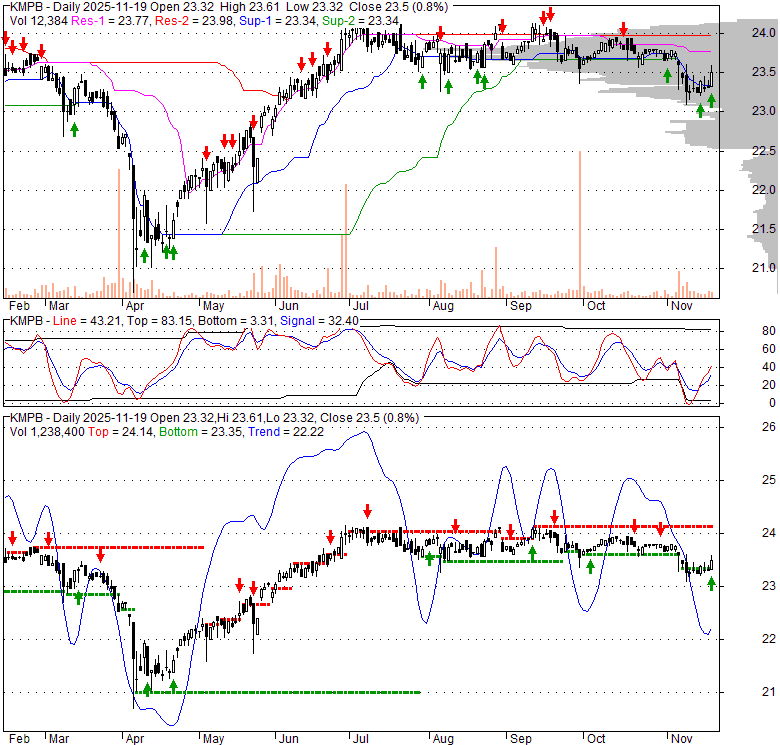Image resolution: width=780 pixels, height=745 pixels.
Task: Click 'May' on the top chart date axis
Action: coord(213,306)
